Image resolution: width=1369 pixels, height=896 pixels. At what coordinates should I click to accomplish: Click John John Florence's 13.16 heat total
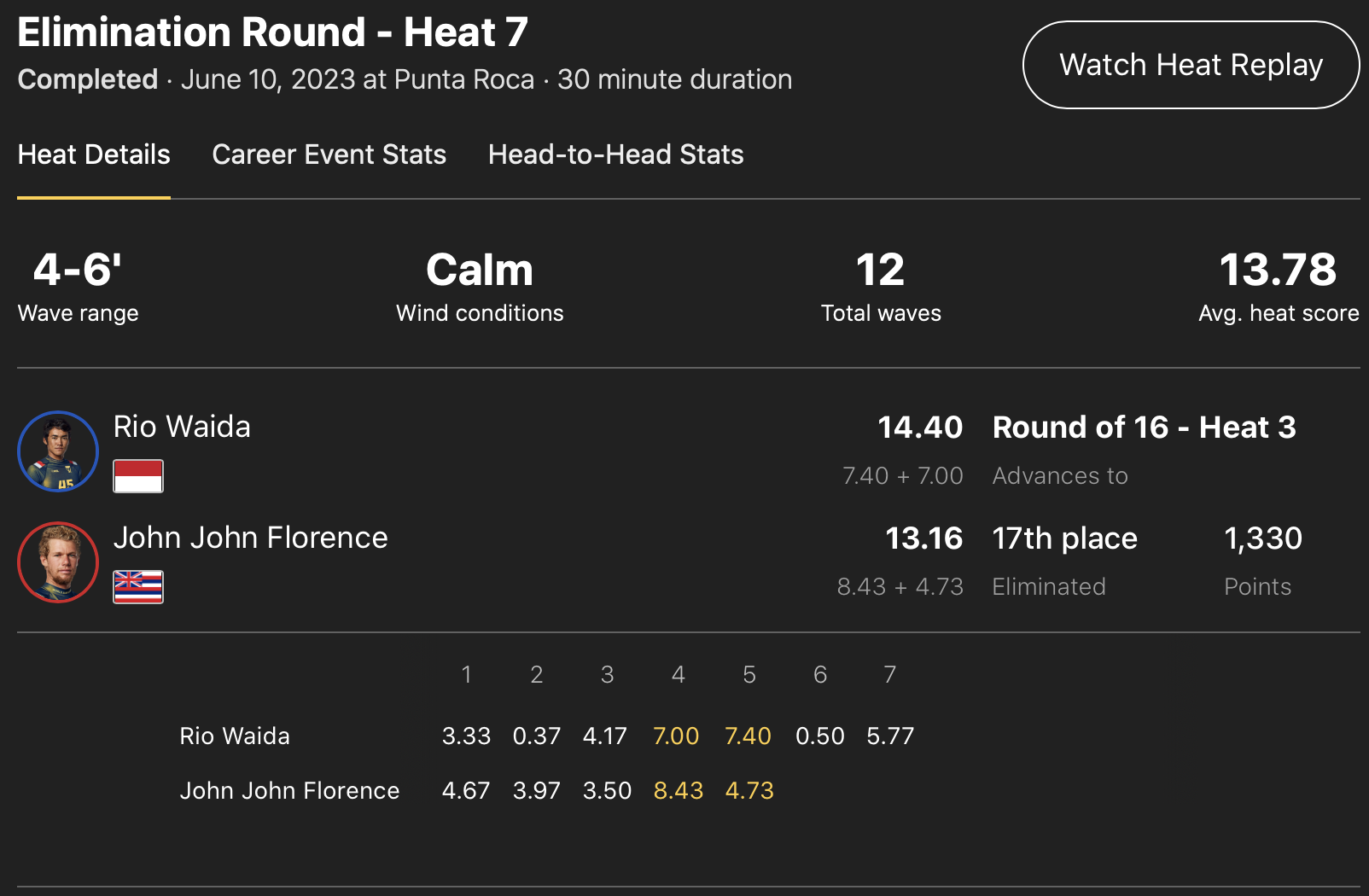[x=923, y=538]
